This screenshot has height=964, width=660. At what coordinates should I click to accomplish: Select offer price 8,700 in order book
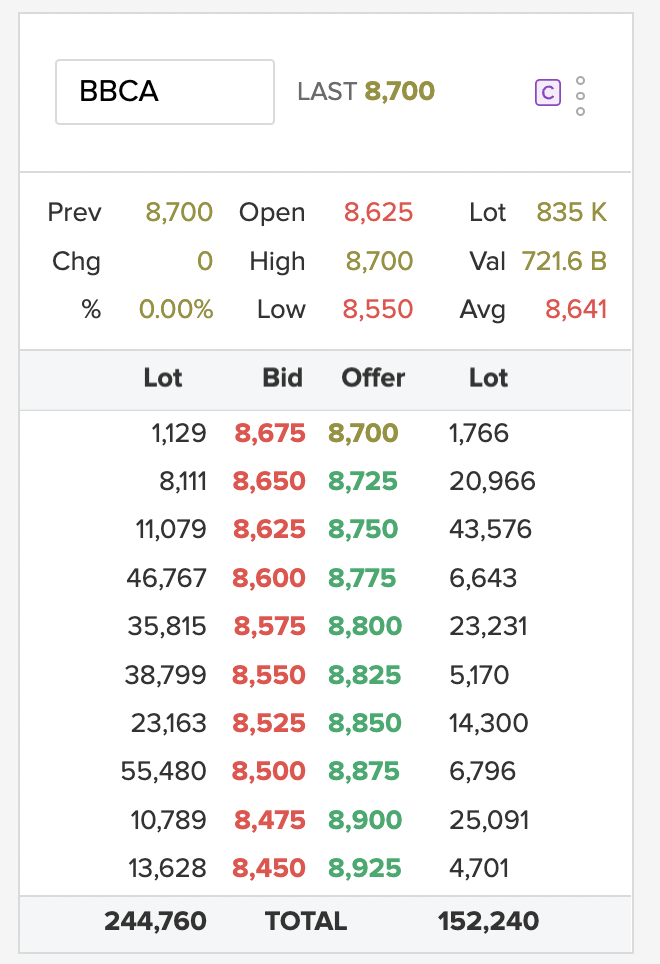click(363, 433)
